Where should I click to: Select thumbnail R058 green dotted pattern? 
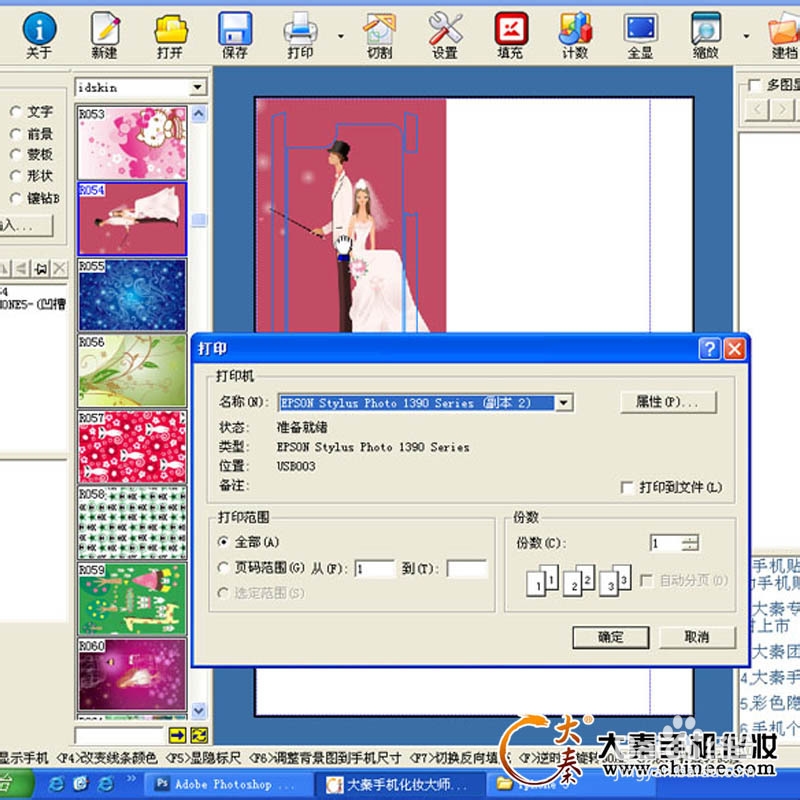coord(132,522)
